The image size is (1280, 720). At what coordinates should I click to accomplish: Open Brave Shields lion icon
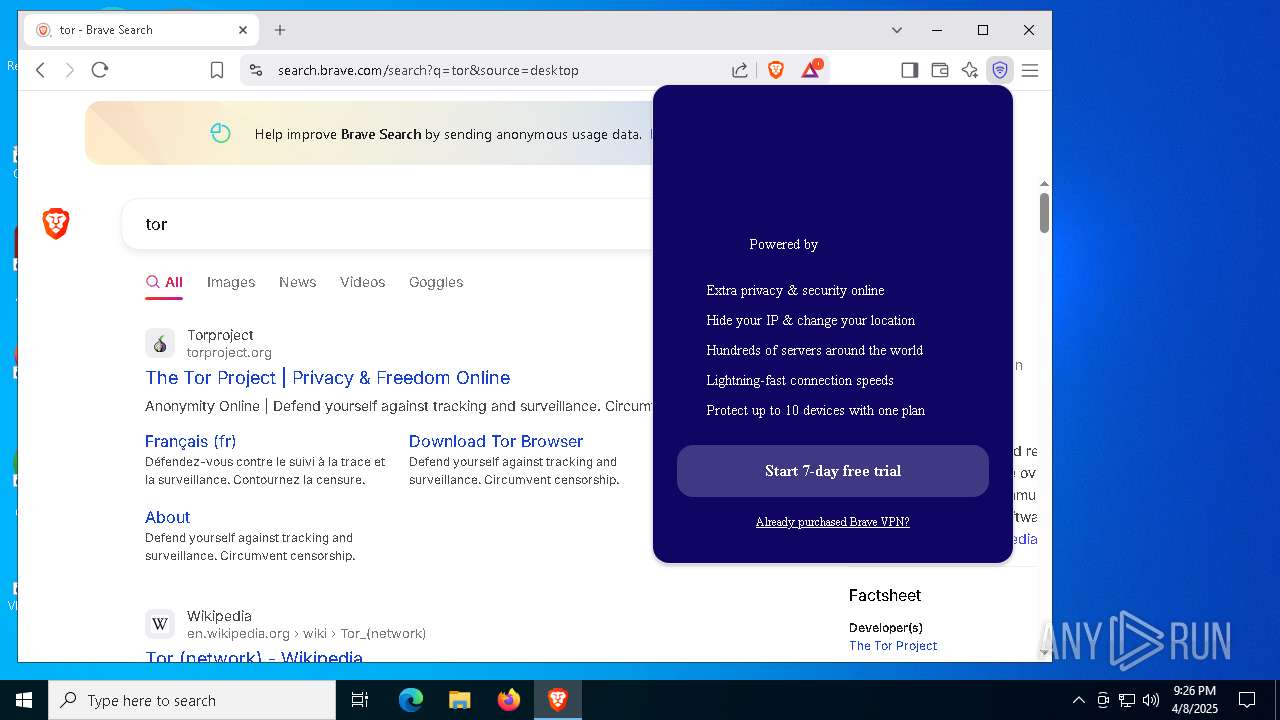(776, 70)
